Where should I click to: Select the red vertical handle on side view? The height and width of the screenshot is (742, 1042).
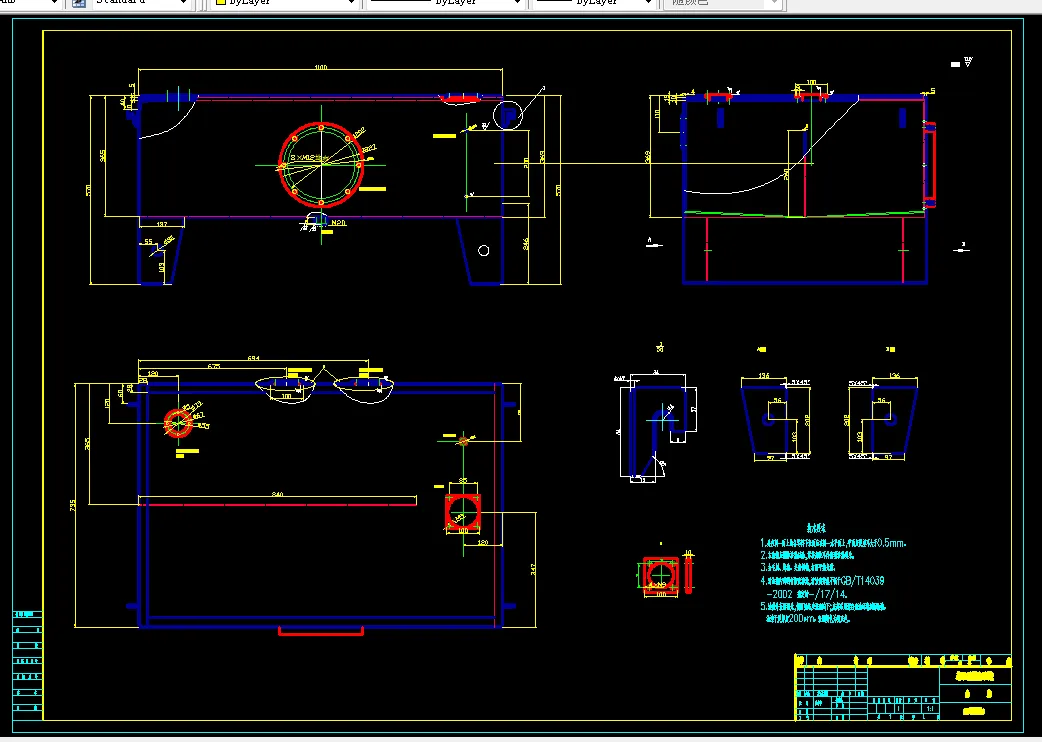point(930,164)
